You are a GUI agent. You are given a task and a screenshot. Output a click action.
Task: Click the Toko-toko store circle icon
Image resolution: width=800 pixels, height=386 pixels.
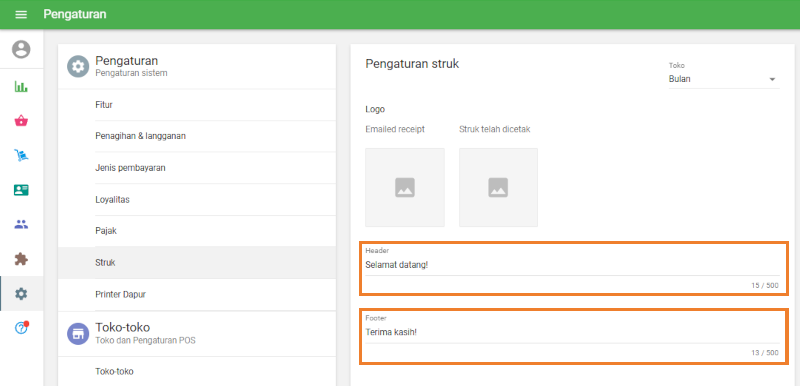(78, 333)
